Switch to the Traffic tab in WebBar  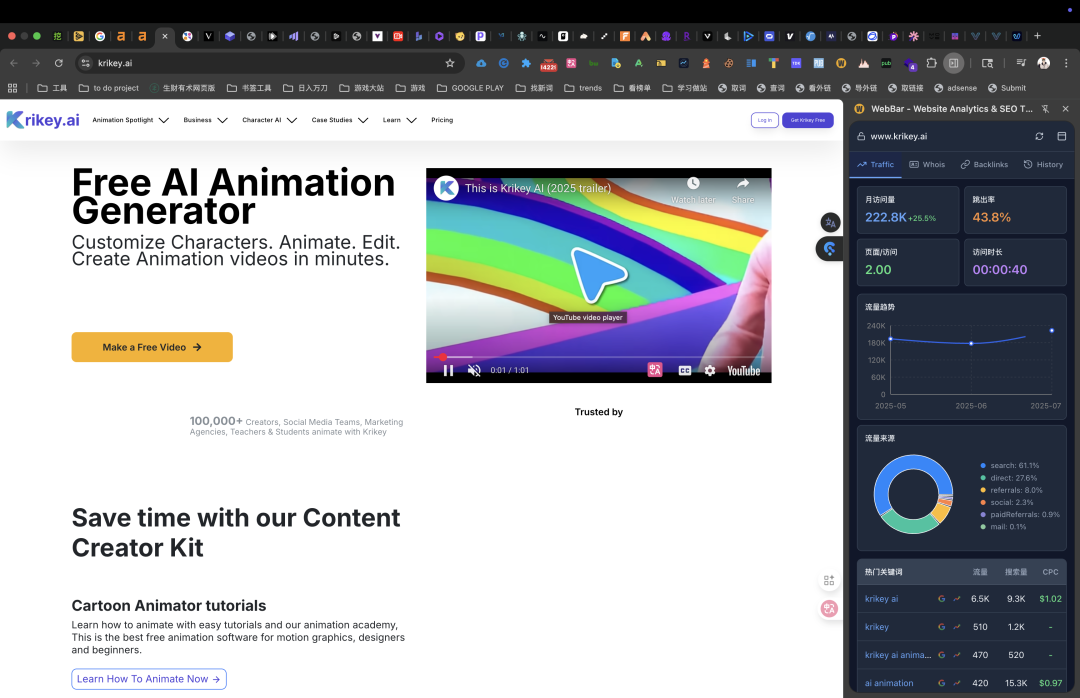point(875,165)
